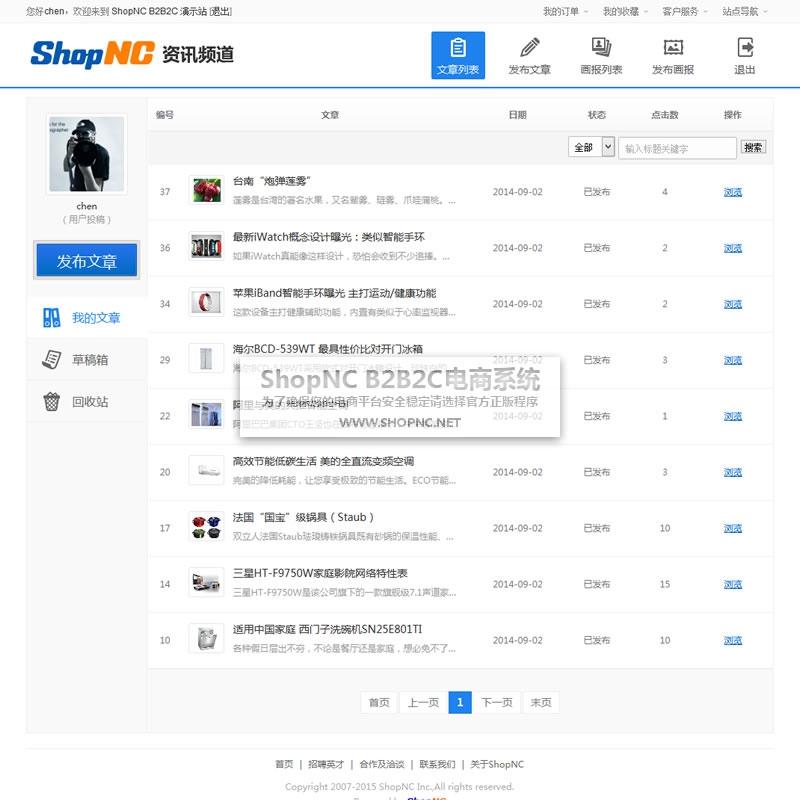Click 浏览 link for article 10
The height and width of the screenshot is (800, 800).
[733, 641]
